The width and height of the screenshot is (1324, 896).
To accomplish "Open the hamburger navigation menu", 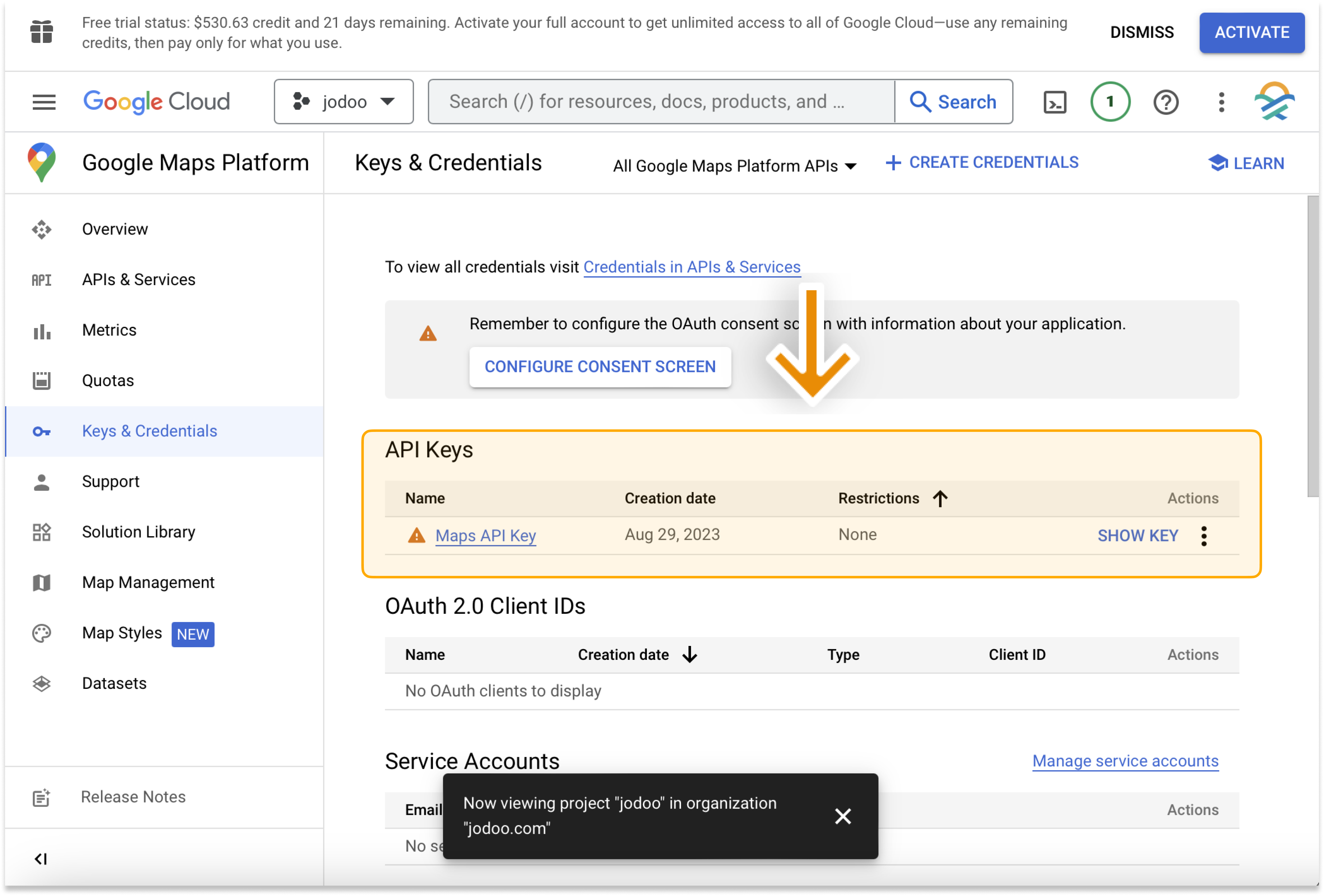I will tap(44, 102).
